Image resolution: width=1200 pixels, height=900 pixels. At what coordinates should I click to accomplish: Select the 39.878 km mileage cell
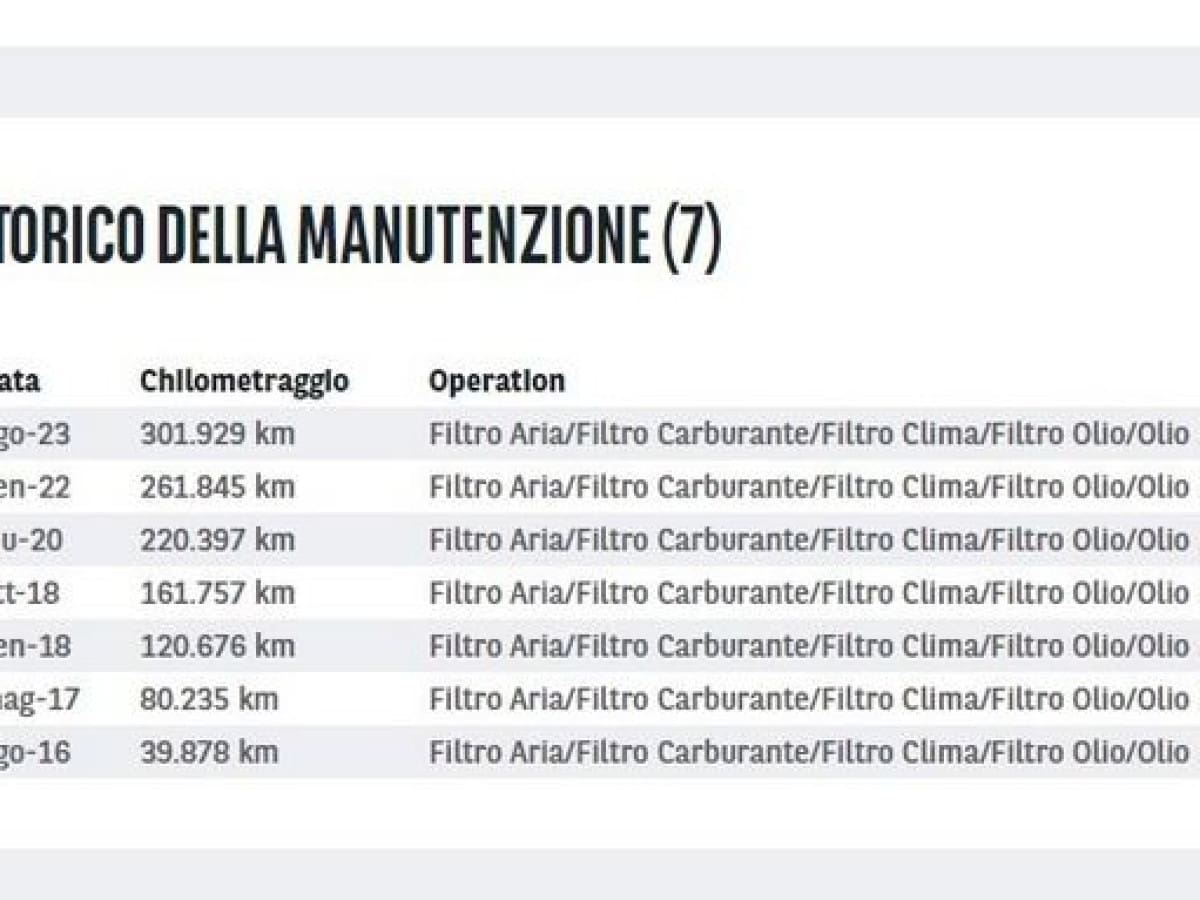point(209,752)
